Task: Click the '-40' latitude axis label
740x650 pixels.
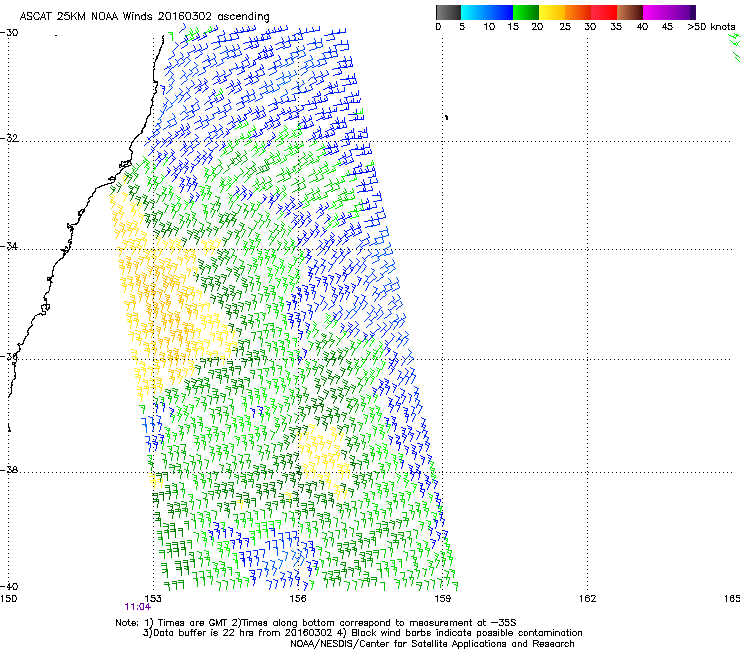Action: (x=9, y=586)
